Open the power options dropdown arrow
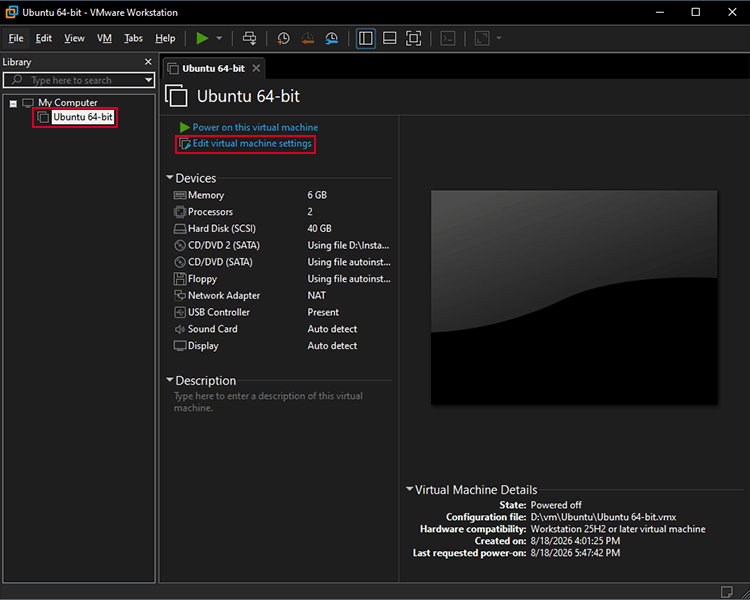750x600 pixels. click(x=219, y=38)
